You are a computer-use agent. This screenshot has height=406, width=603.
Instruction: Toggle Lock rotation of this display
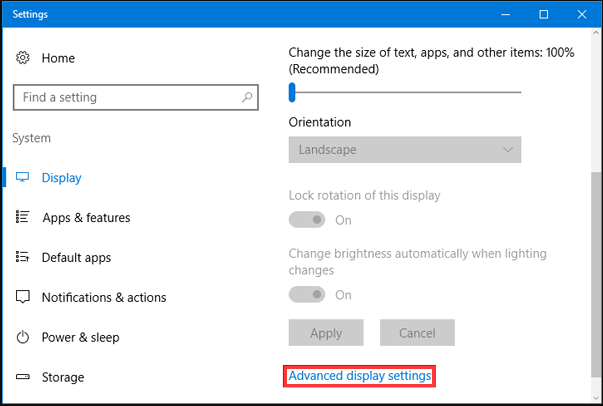pos(307,220)
